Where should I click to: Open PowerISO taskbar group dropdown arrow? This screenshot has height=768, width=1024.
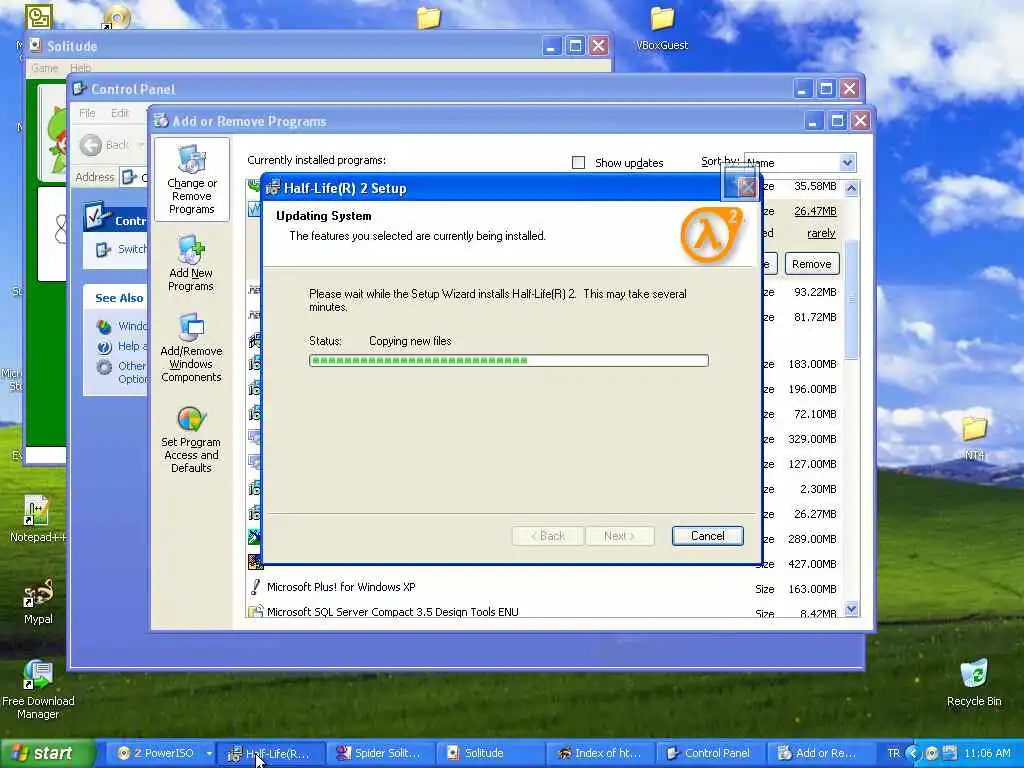click(x=209, y=753)
